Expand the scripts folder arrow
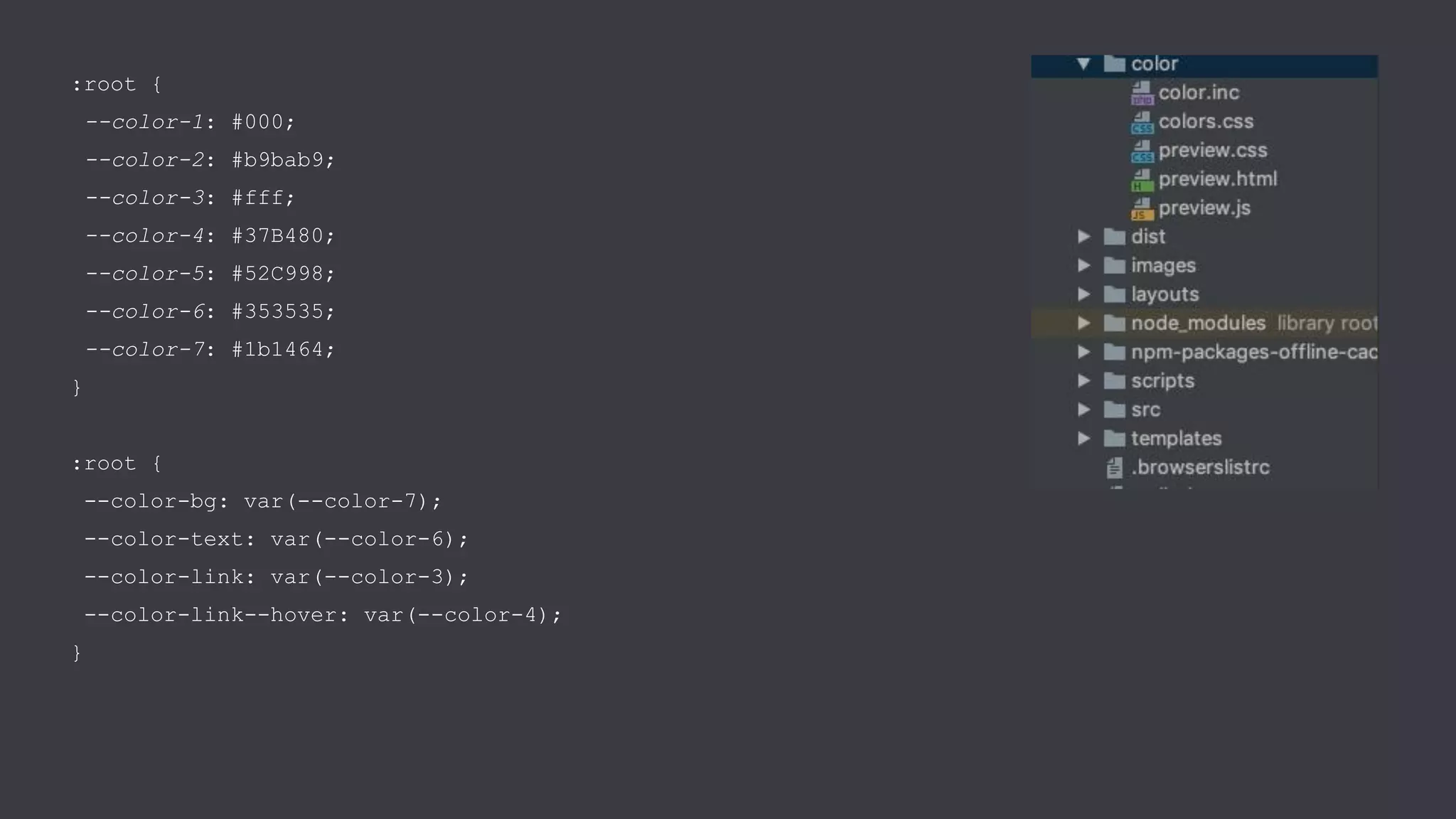1456x819 pixels. tap(1084, 380)
